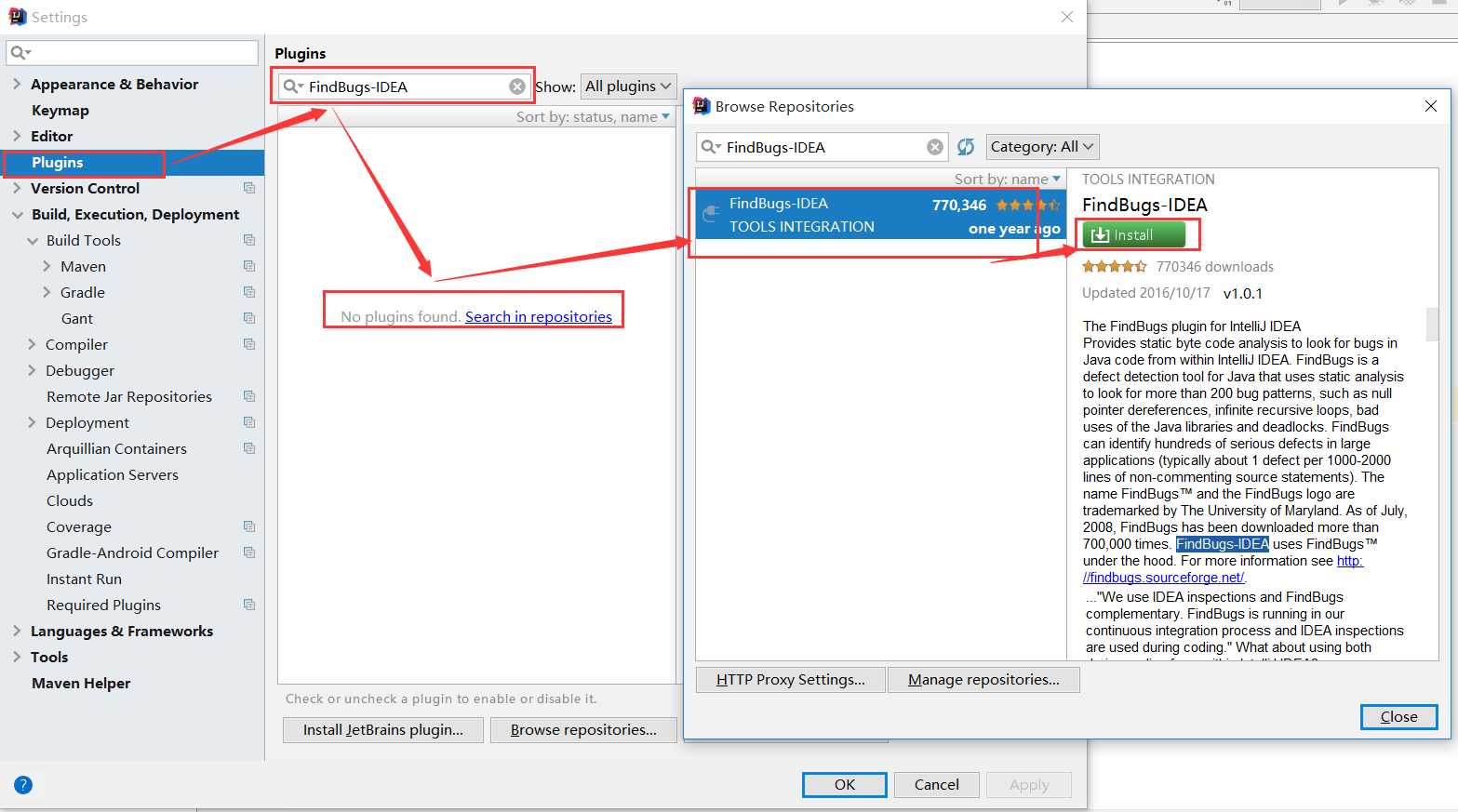1458x812 pixels.
Task: Click Install JetBrains plugin button
Action: [x=383, y=730]
